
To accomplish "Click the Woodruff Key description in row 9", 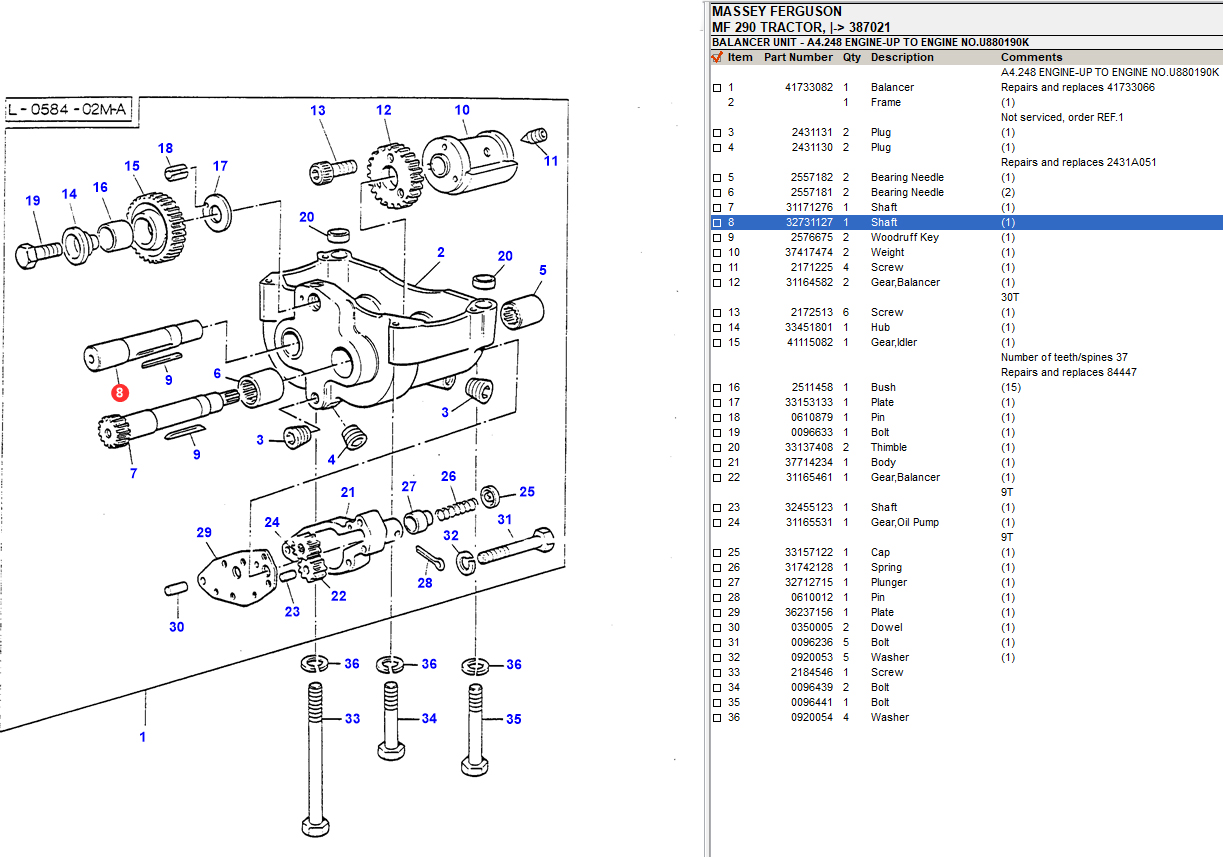I will click(904, 238).
